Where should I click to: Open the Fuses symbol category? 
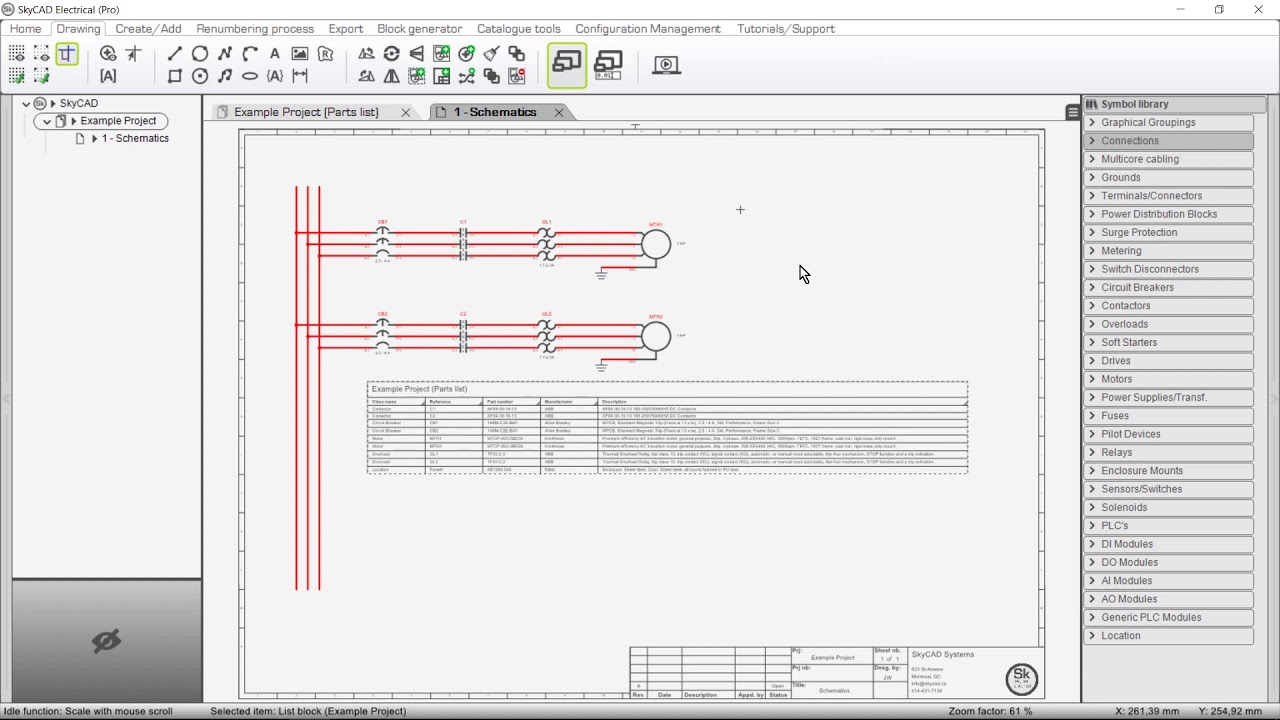click(1168, 416)
